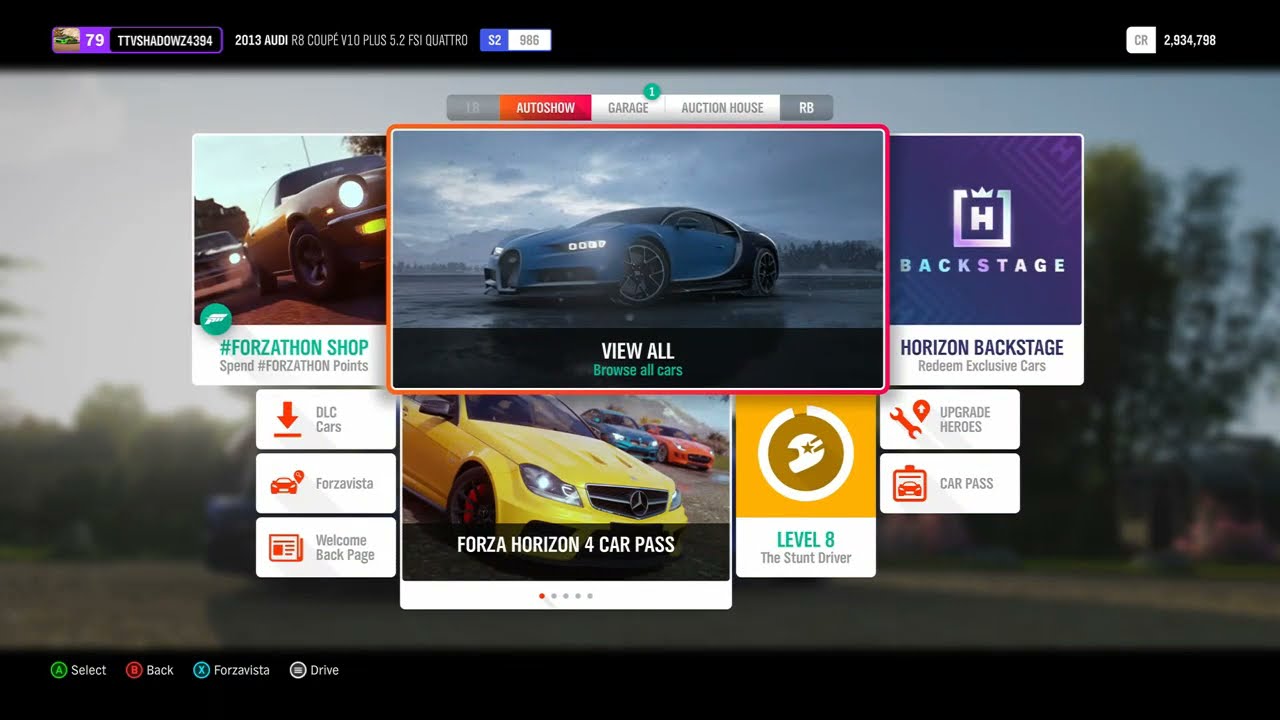Click the S2 class badge
The image size is (1280, 720).
tap(495, 40)
